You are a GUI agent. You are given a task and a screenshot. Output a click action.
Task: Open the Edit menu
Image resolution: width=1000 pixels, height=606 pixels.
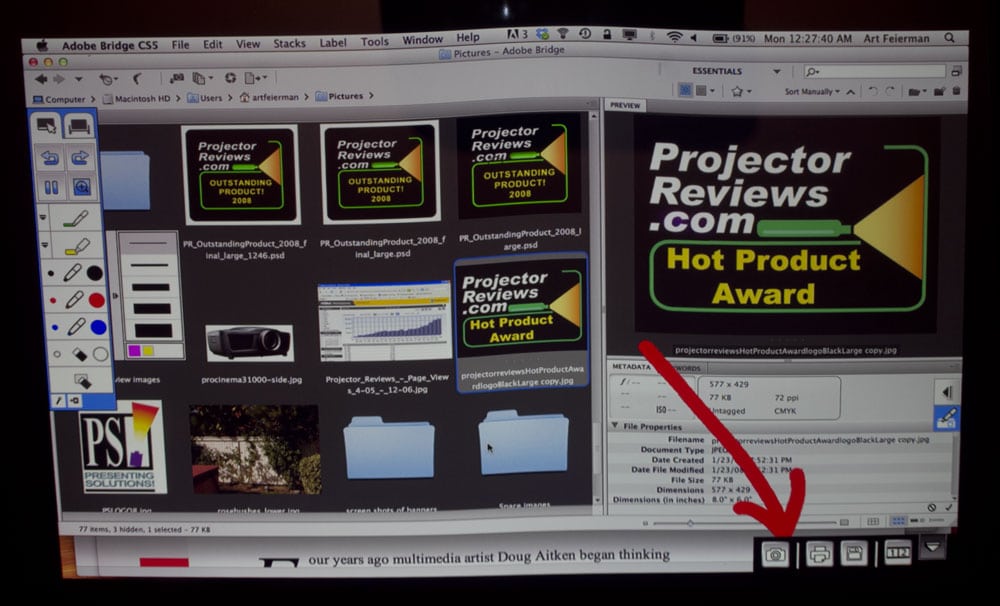[x=212, y=44]
